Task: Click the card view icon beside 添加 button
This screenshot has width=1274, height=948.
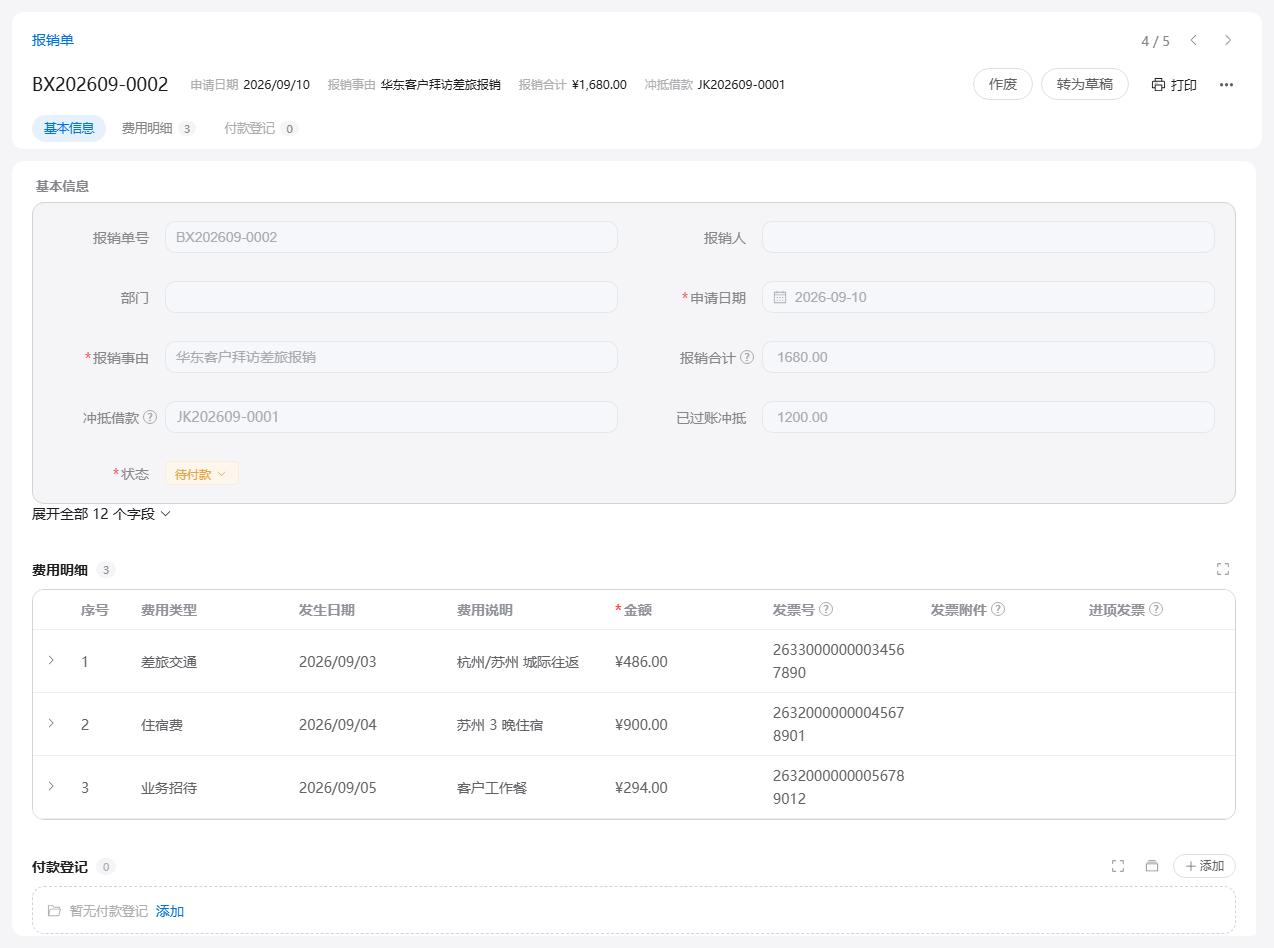Action: coord(1152,866)
